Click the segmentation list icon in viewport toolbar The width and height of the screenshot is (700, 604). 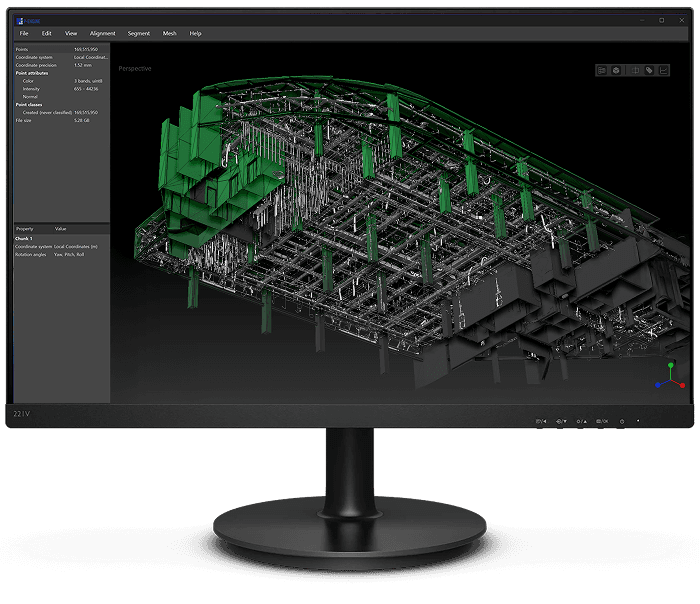click(x=602, y=70)
